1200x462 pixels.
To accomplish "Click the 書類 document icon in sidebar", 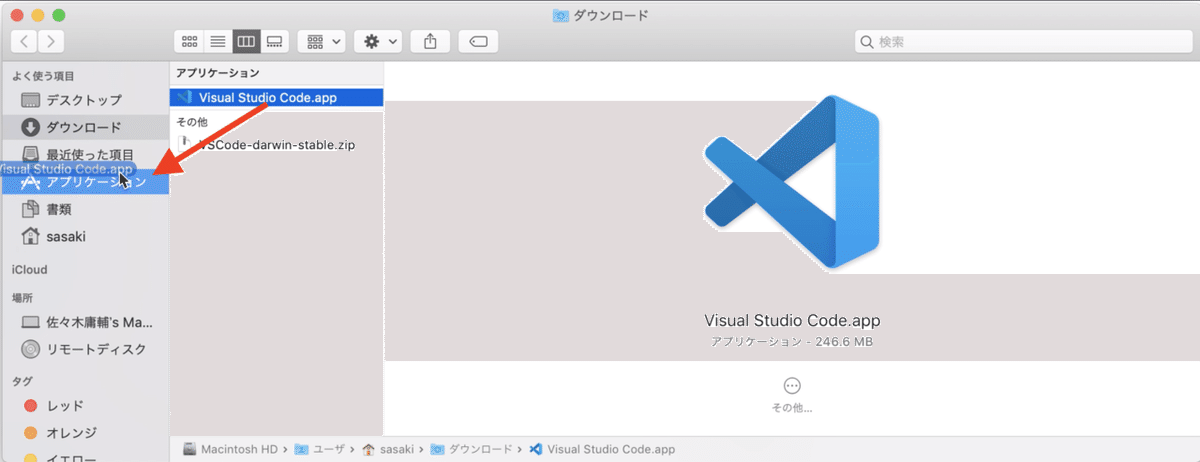I will click(30, 209).
